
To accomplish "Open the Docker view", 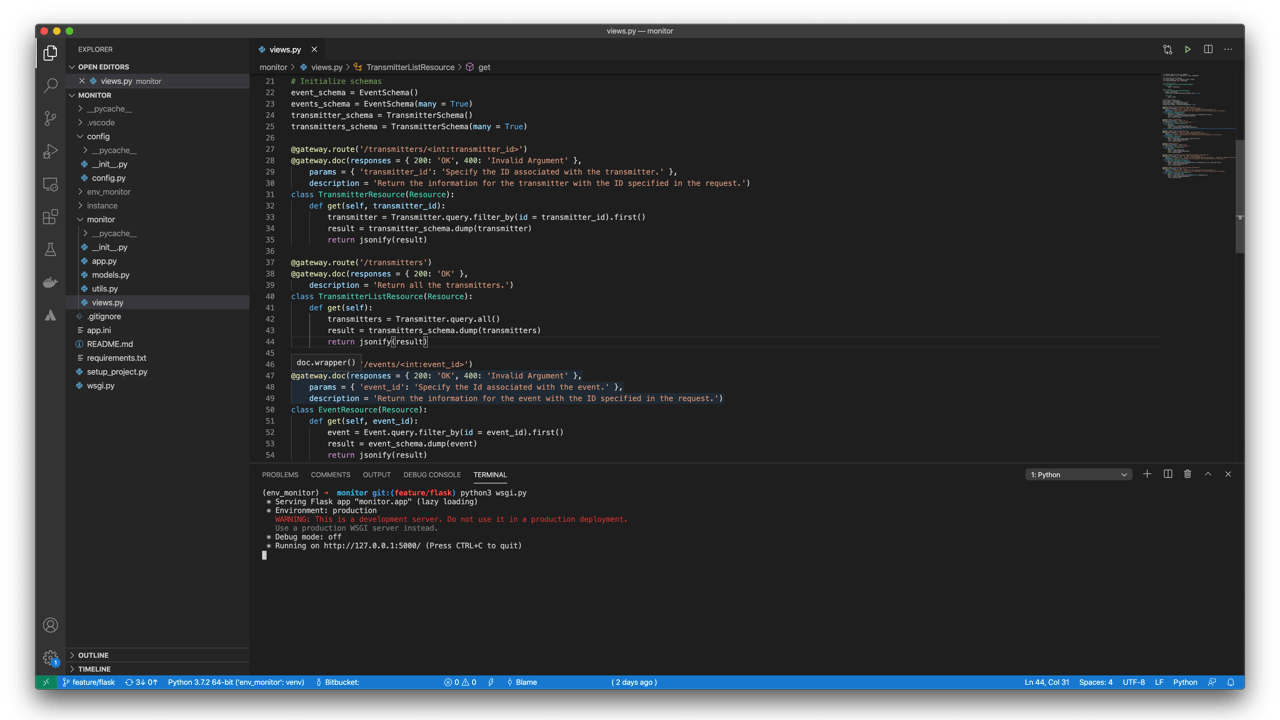I will (50, 282).
